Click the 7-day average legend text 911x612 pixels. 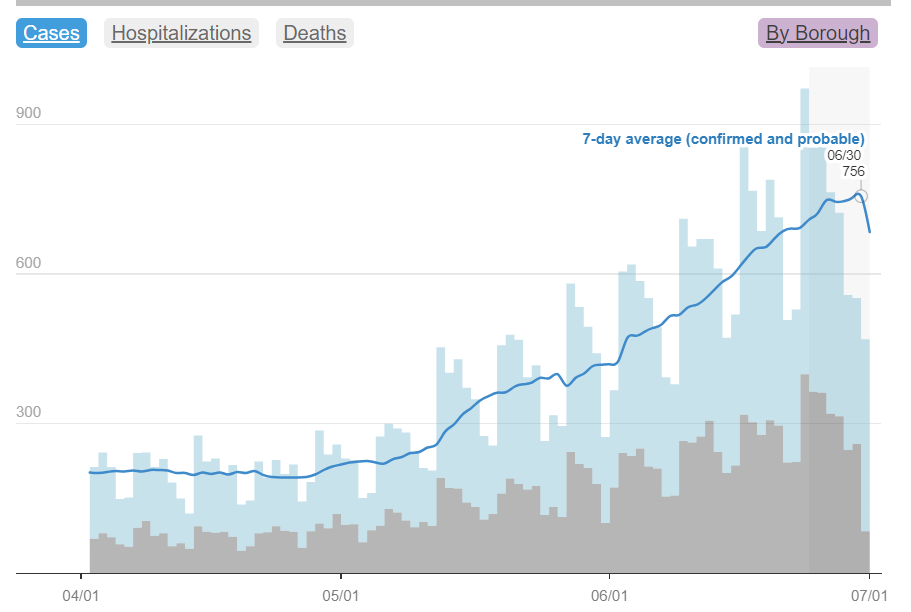coord(723,139)
